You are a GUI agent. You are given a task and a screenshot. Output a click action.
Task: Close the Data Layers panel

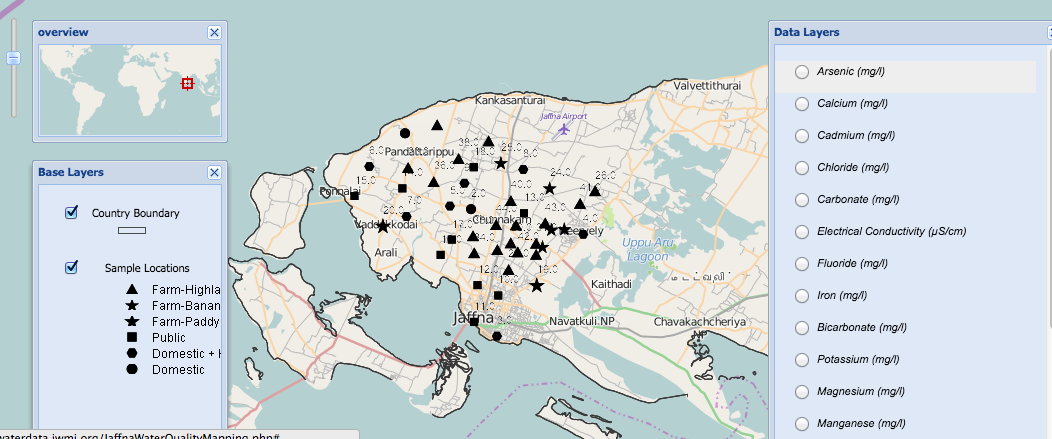point(1046,32)
